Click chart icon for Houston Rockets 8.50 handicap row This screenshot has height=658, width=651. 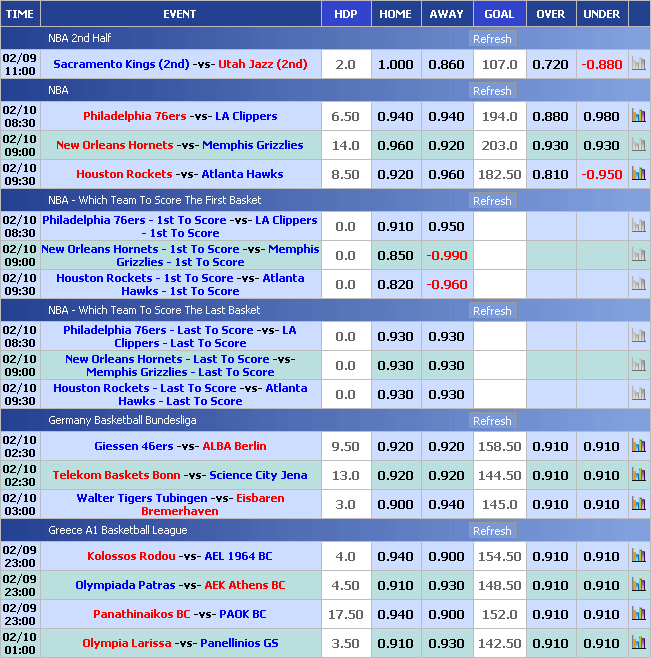point(638,174)
